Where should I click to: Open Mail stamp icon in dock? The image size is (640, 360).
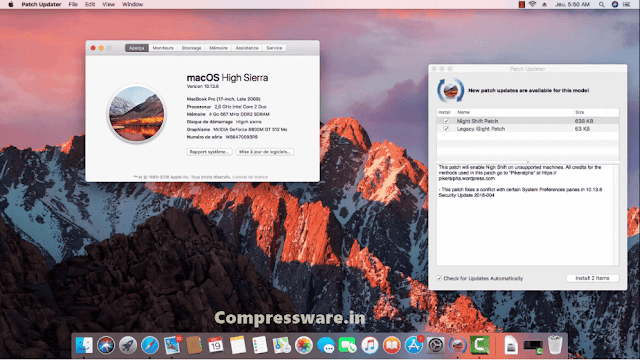(x=172, y=345)
